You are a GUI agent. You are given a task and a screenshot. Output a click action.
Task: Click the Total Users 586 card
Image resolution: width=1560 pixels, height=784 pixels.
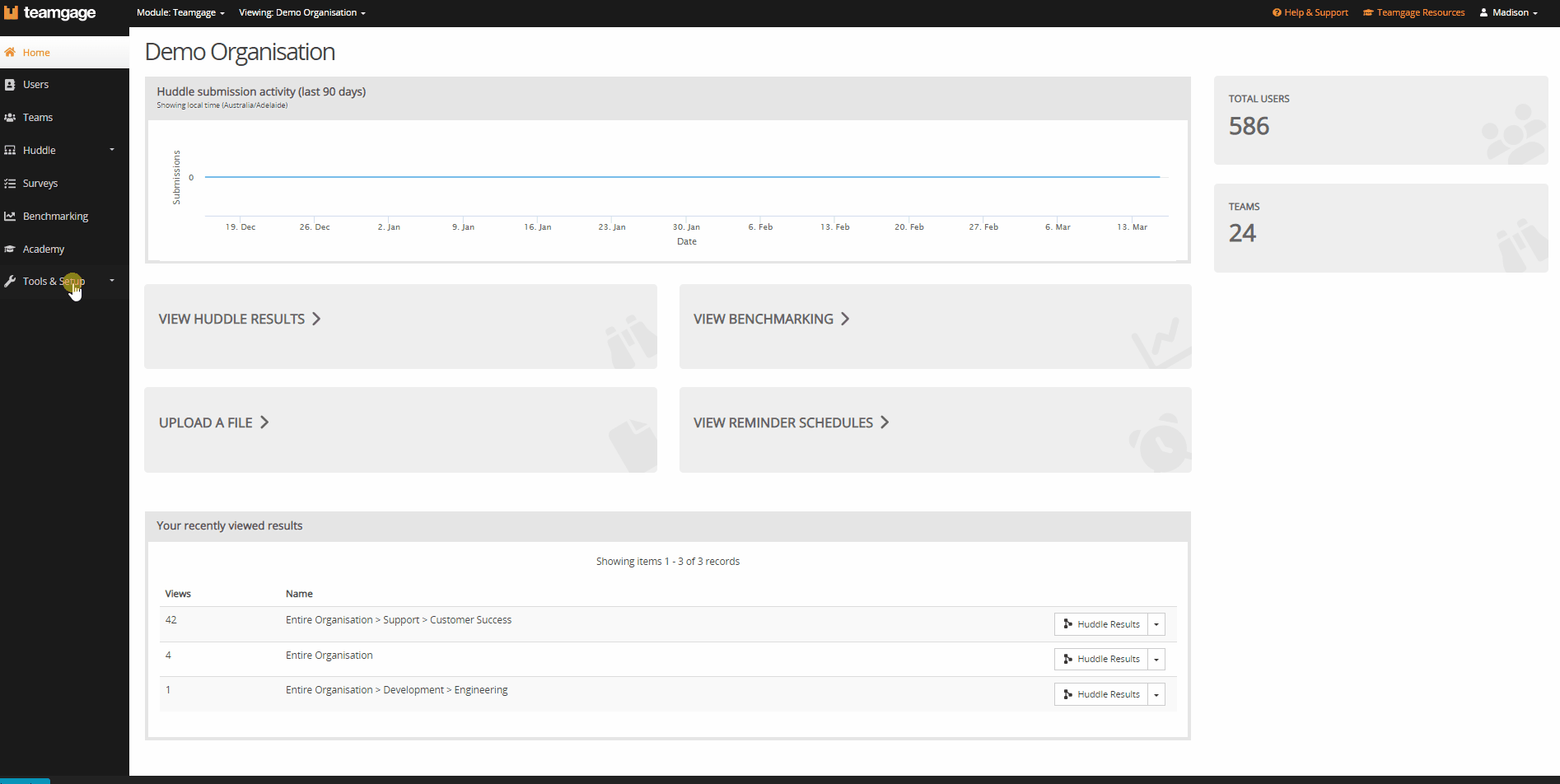(x=1380, y=120)
